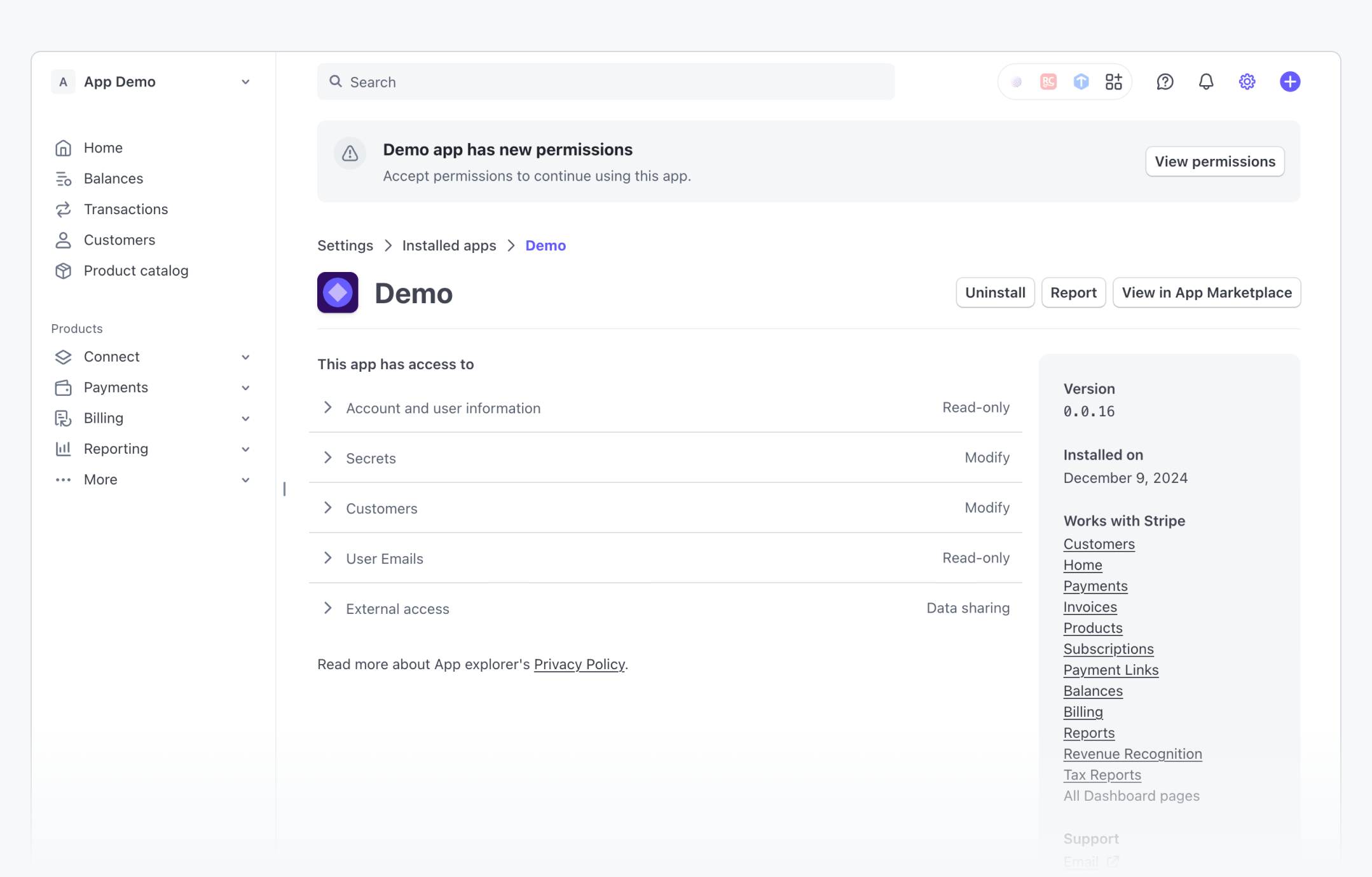Open the apps grid plus icon

tap(1113, 82)
